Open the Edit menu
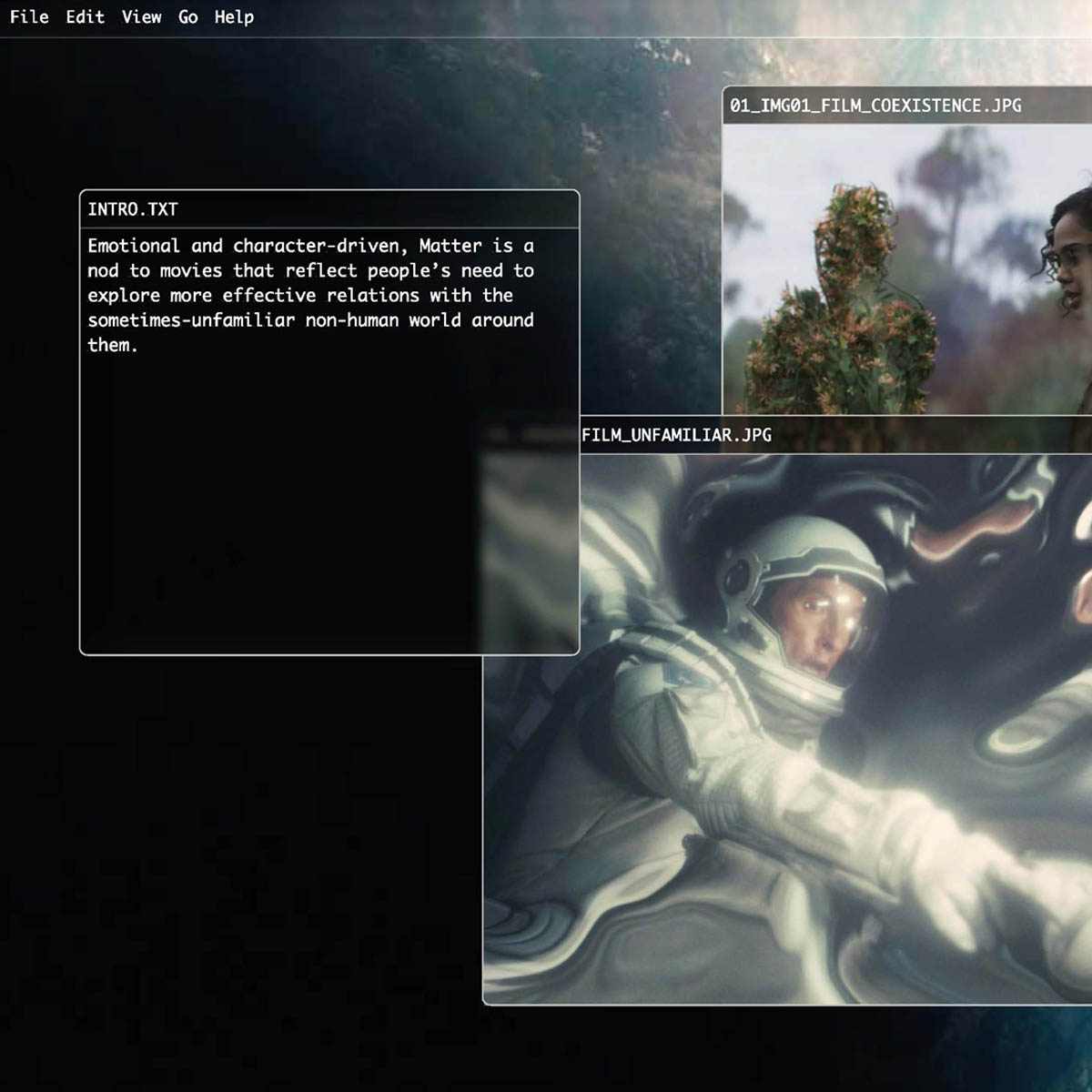This screenshot has width=1092, height=1092. click(85, 17)
